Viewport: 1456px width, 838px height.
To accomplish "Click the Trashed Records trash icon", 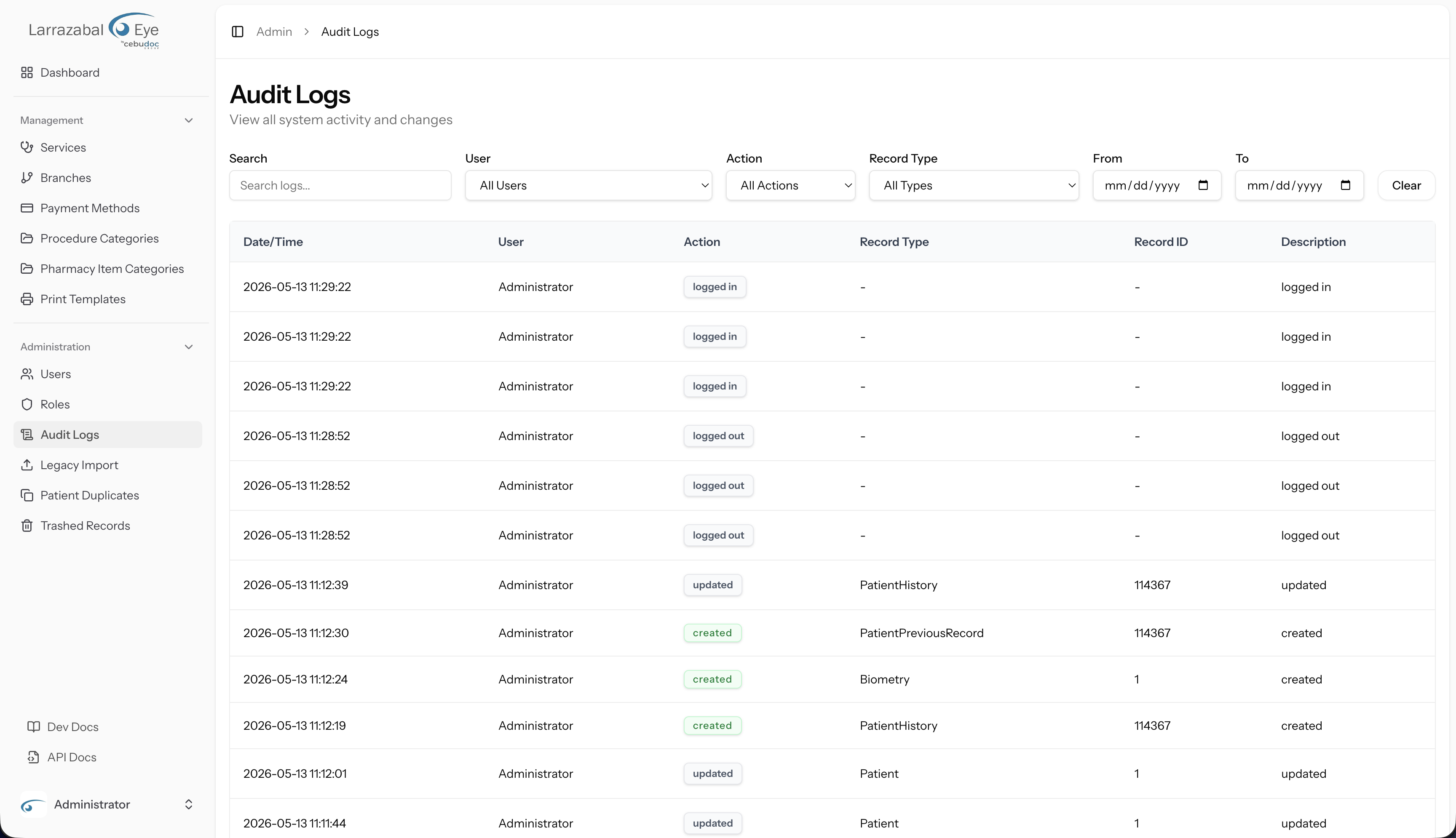I will click(x=27, y=526).
